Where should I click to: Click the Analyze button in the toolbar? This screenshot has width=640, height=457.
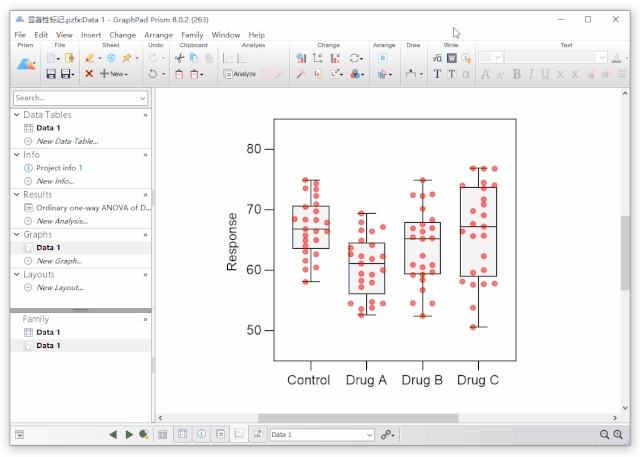click(x=240, y=74)
